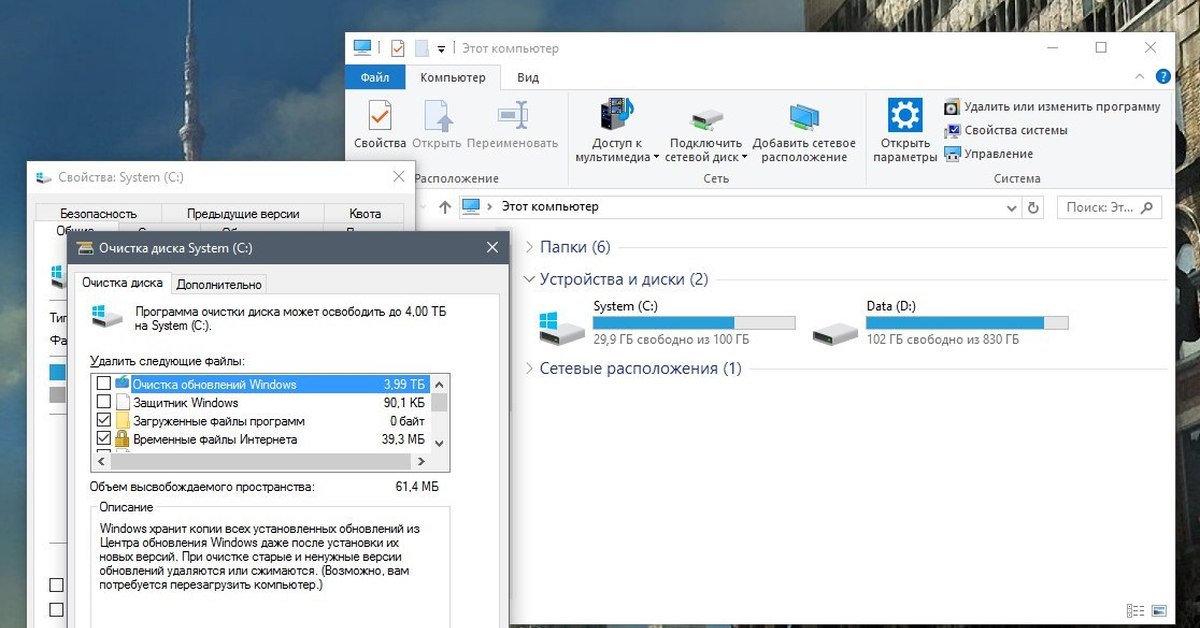Click the checkmark Properties icon in quick access toolbar
The width and height of the screenshot is (1200, 628).
pos(398,48)
